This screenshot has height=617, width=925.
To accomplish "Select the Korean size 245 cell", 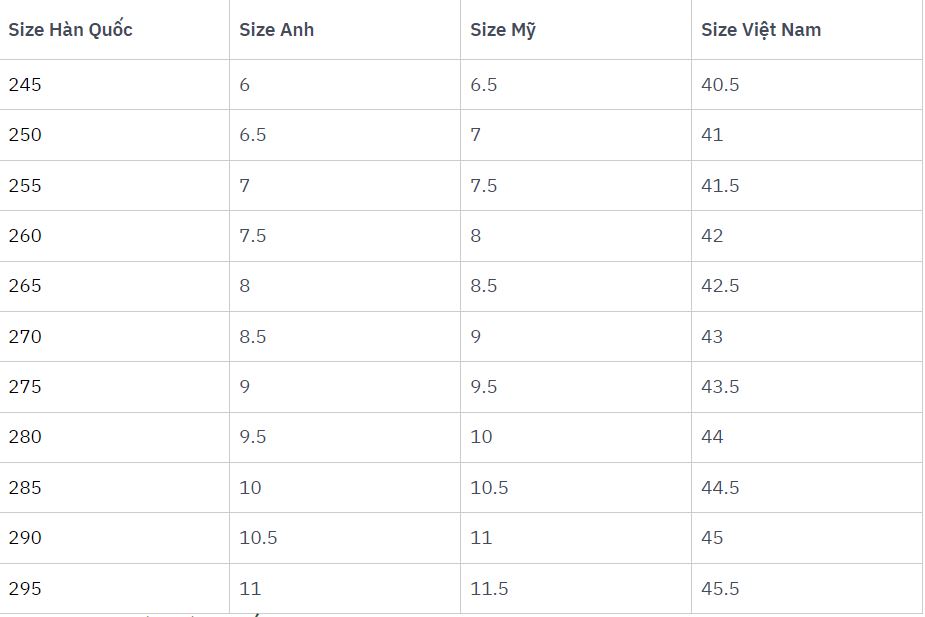I will click(x=25, y=85).
